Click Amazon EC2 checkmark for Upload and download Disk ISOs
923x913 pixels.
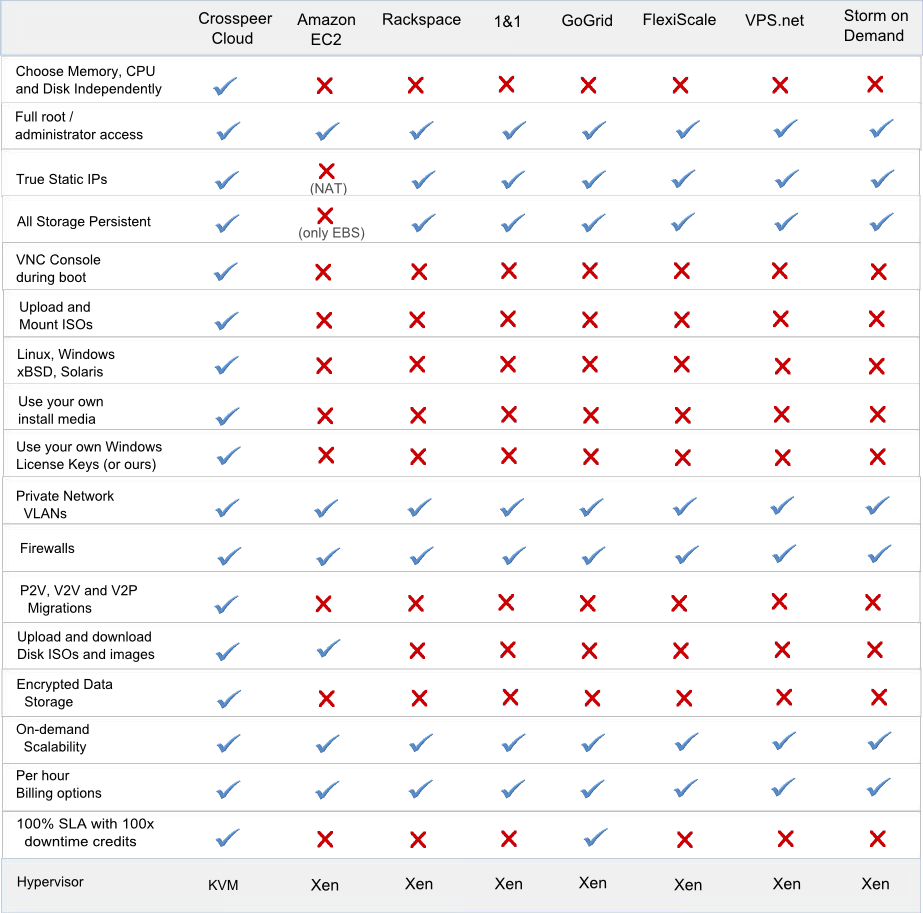coord(328,648)
